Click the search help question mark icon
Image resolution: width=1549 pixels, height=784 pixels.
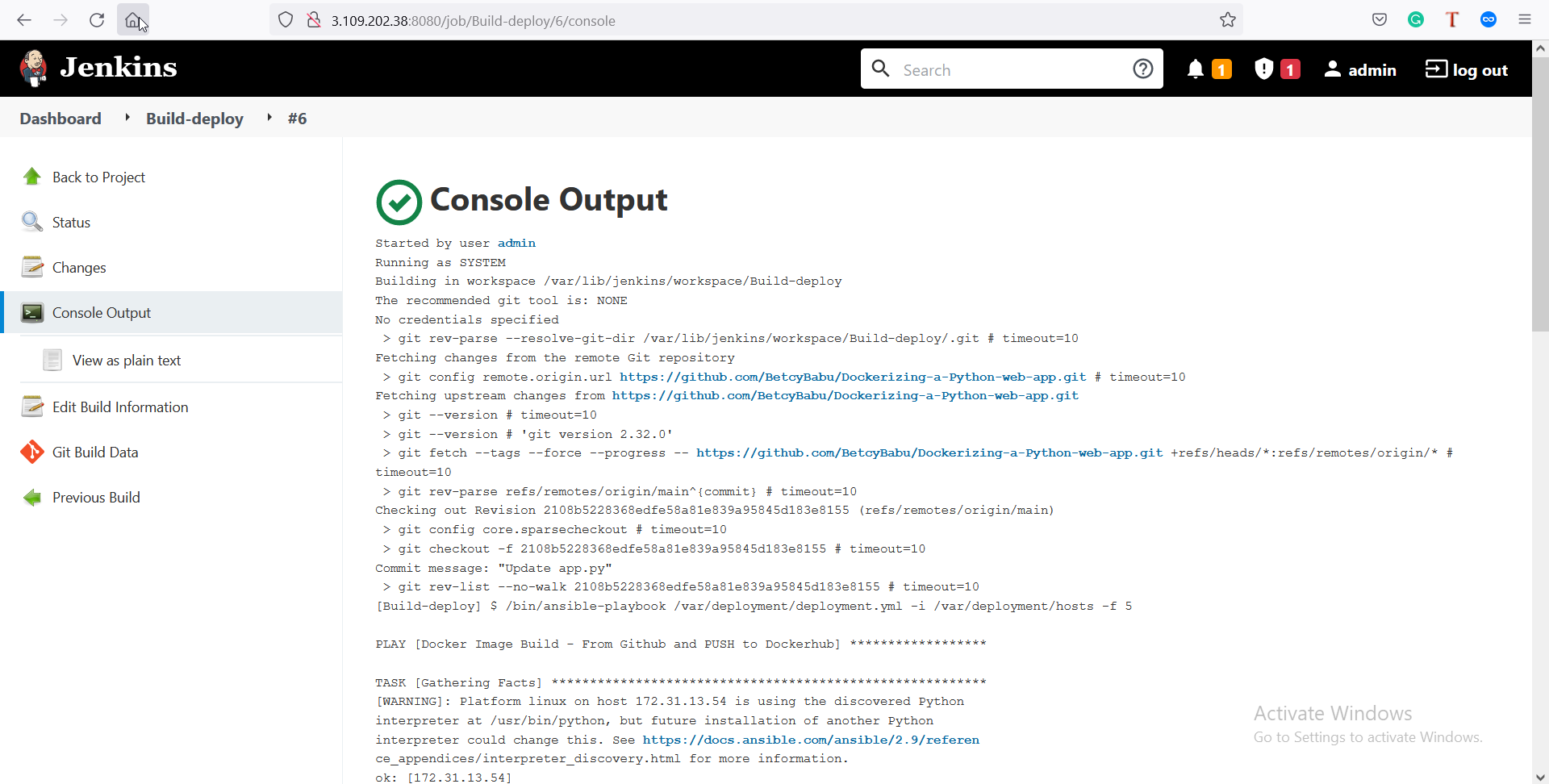1143,69
